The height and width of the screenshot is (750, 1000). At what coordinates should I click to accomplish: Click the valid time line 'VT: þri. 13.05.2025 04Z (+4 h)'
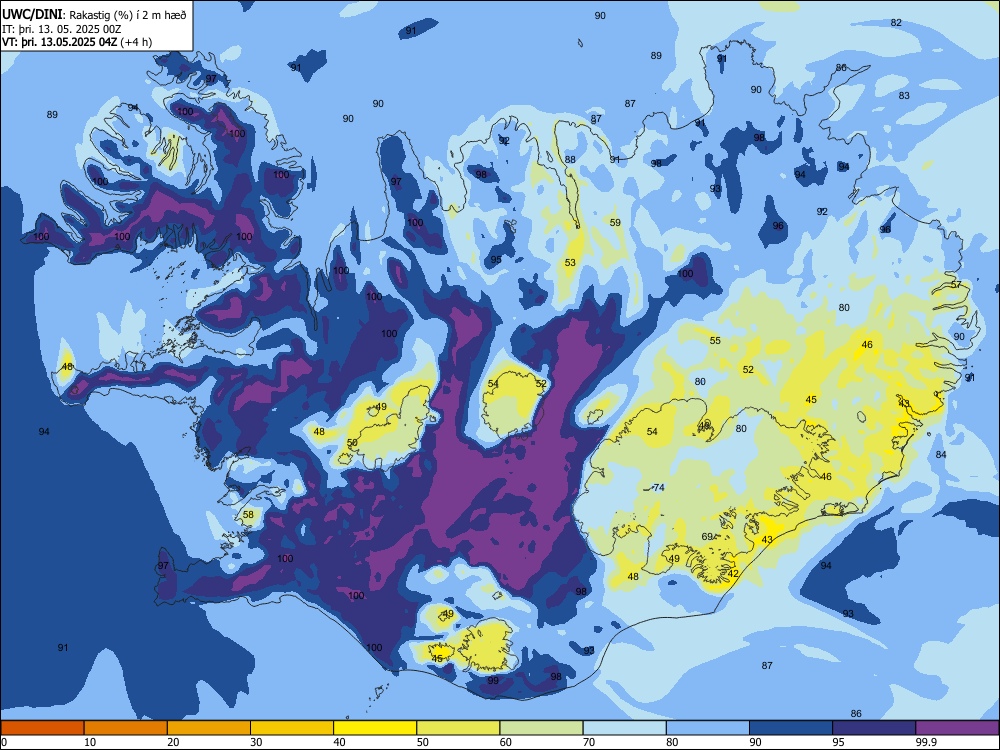pyautogui.click(x=77, y=42)
